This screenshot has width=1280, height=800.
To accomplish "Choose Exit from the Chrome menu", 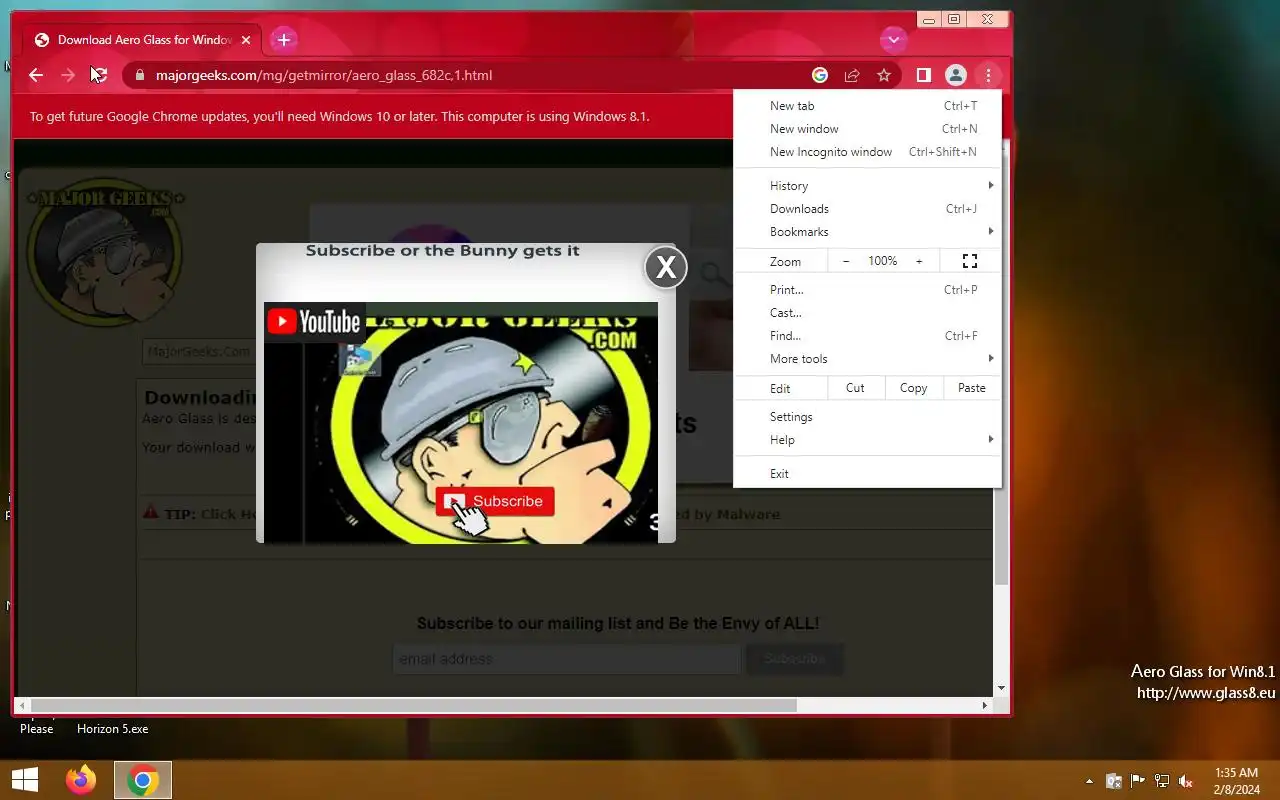I will (x=867, y=474).
